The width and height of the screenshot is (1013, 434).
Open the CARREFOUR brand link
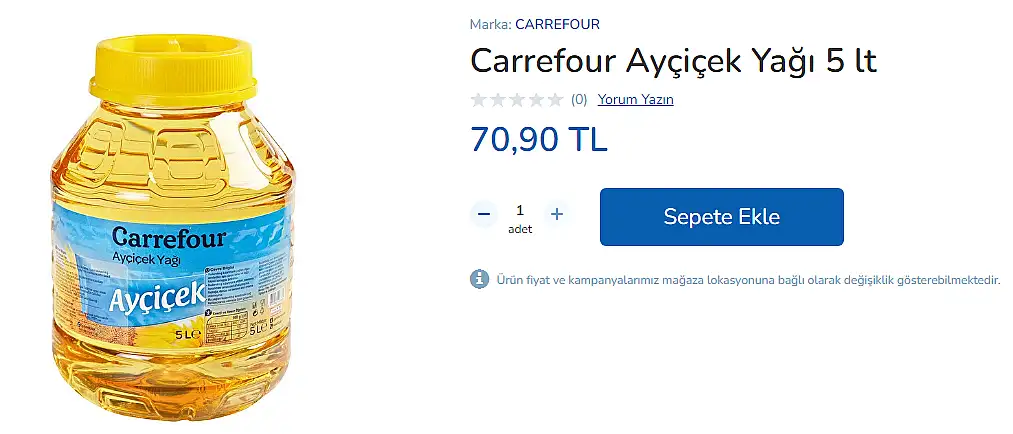coord(557,25)
